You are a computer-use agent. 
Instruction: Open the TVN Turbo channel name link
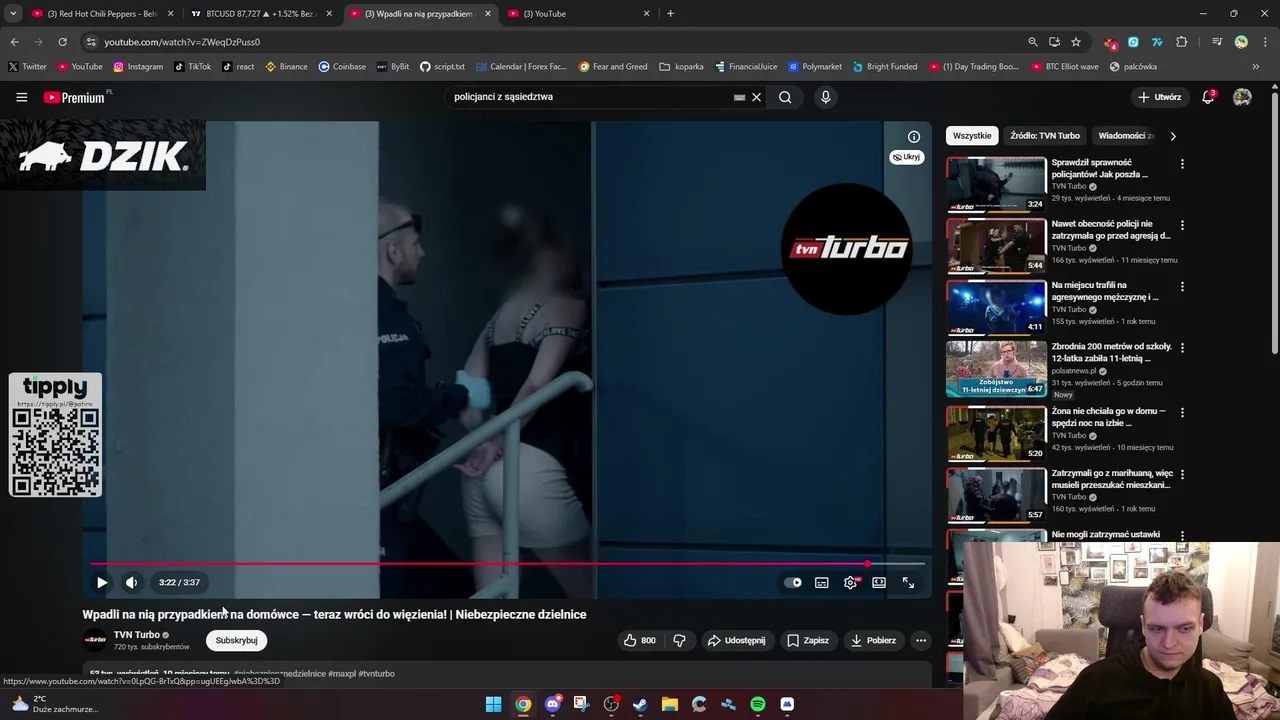pos(137,635)
